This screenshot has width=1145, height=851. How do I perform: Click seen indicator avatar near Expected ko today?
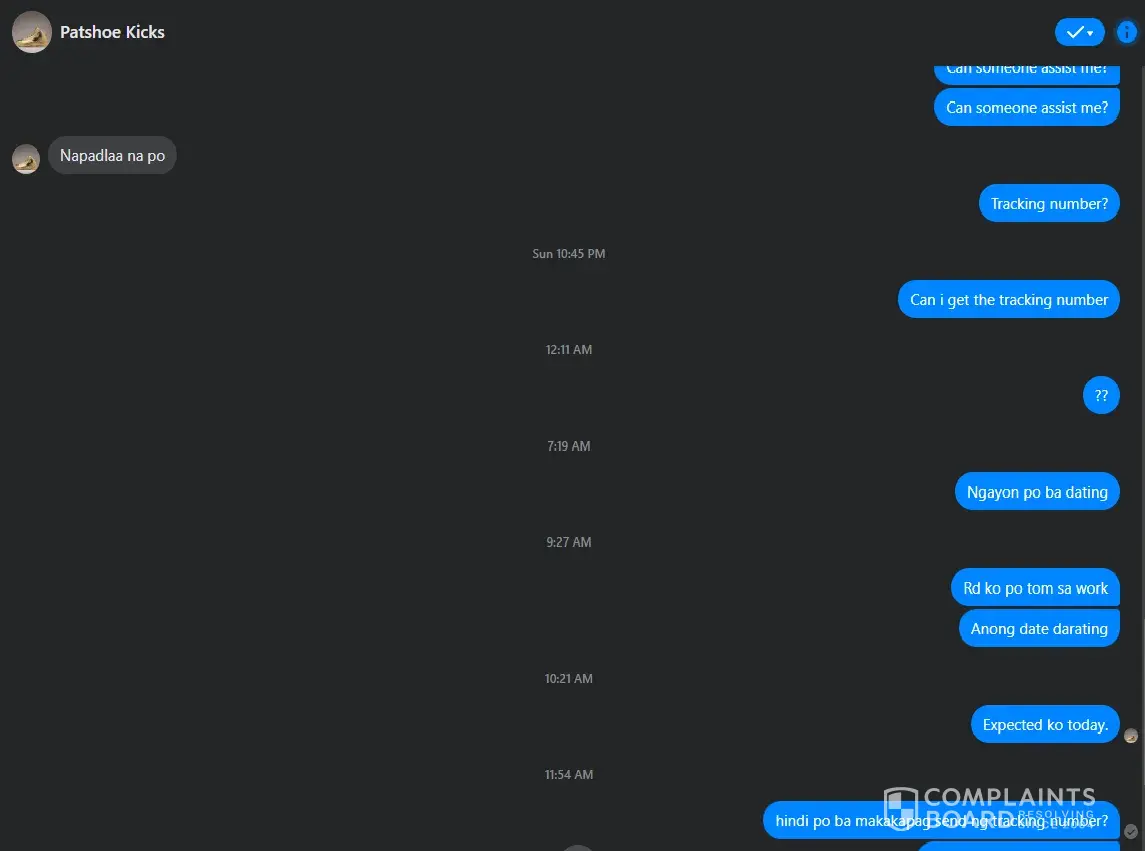[x=1130, y=736]
